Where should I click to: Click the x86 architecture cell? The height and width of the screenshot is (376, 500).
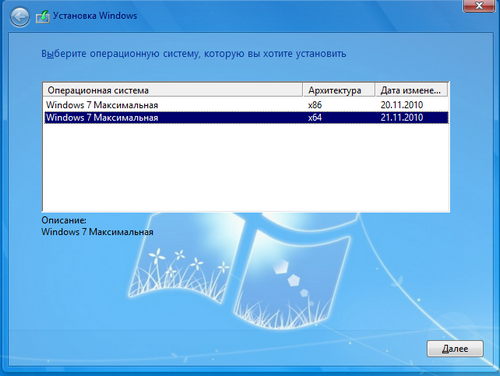click(315, 105)
